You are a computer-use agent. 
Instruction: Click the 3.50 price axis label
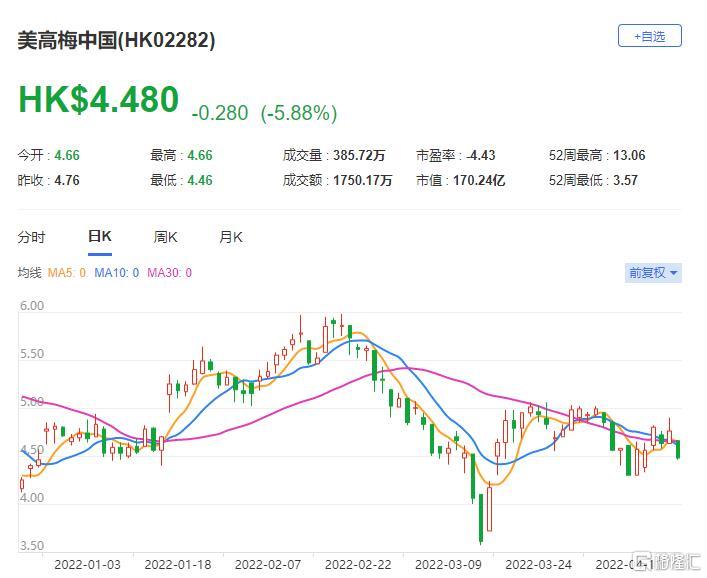point(32,546)
